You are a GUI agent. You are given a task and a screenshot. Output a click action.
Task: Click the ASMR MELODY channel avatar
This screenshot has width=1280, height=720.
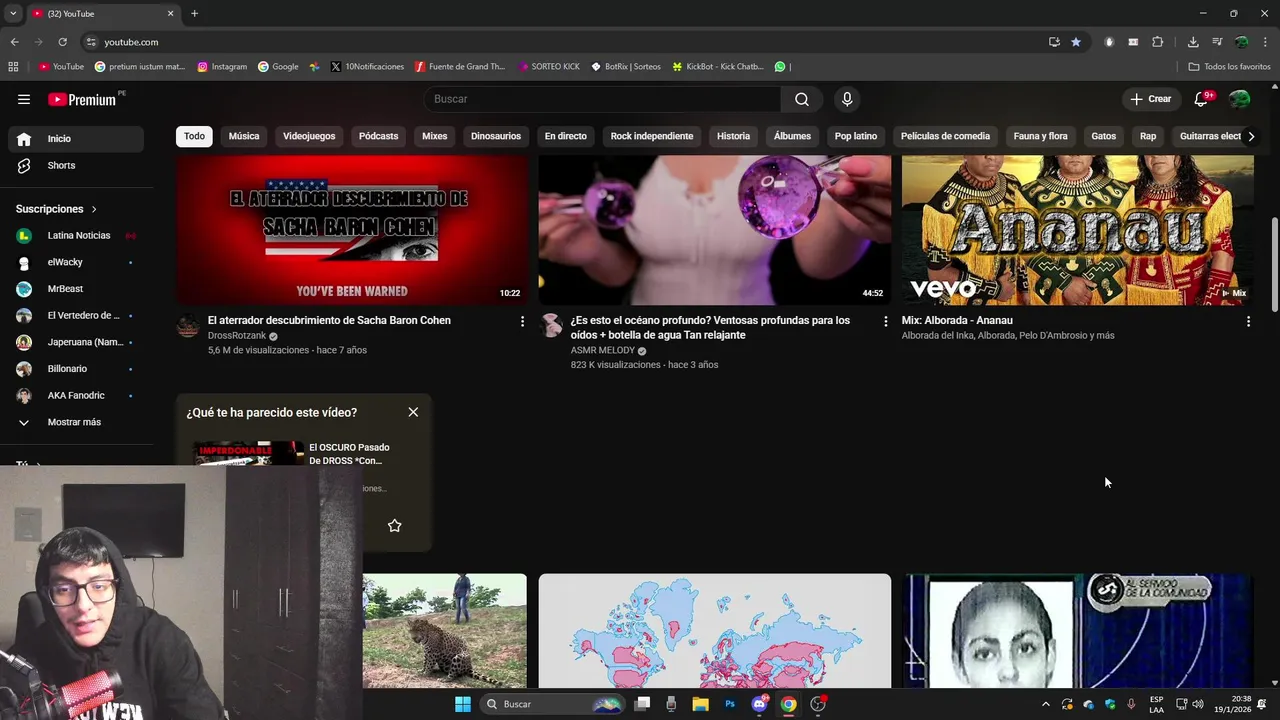551,326
